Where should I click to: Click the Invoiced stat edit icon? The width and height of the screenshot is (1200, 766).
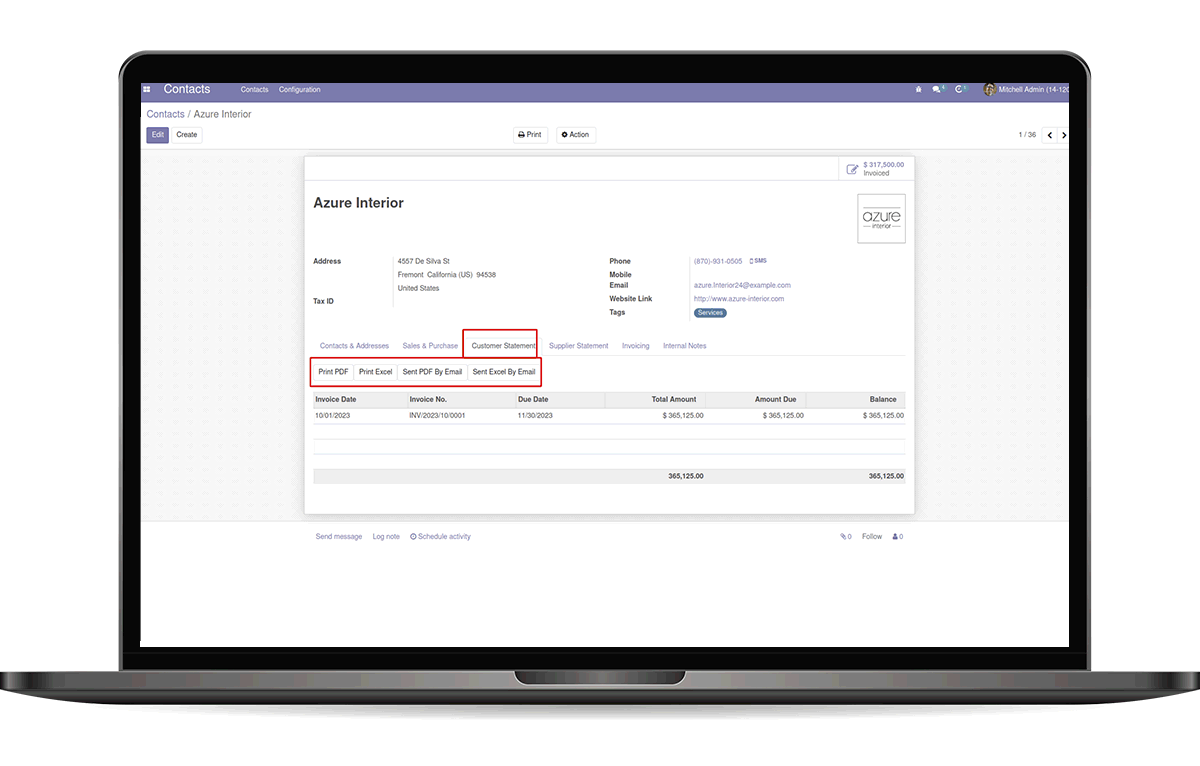coord(852,169)
